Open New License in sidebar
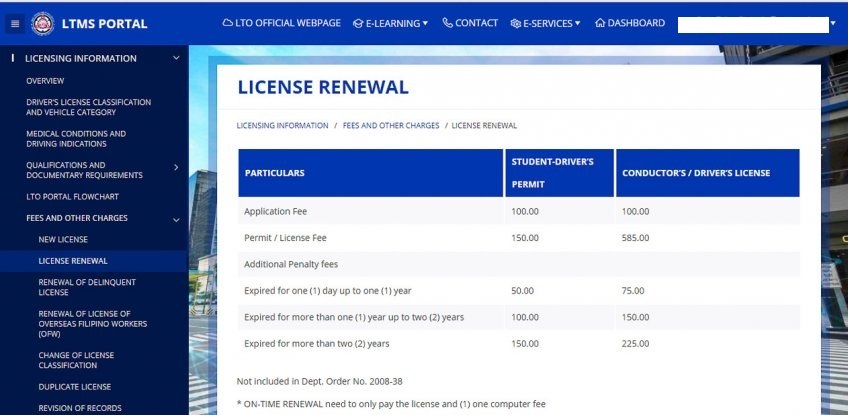The image size is (848, 418). [63, 239]
